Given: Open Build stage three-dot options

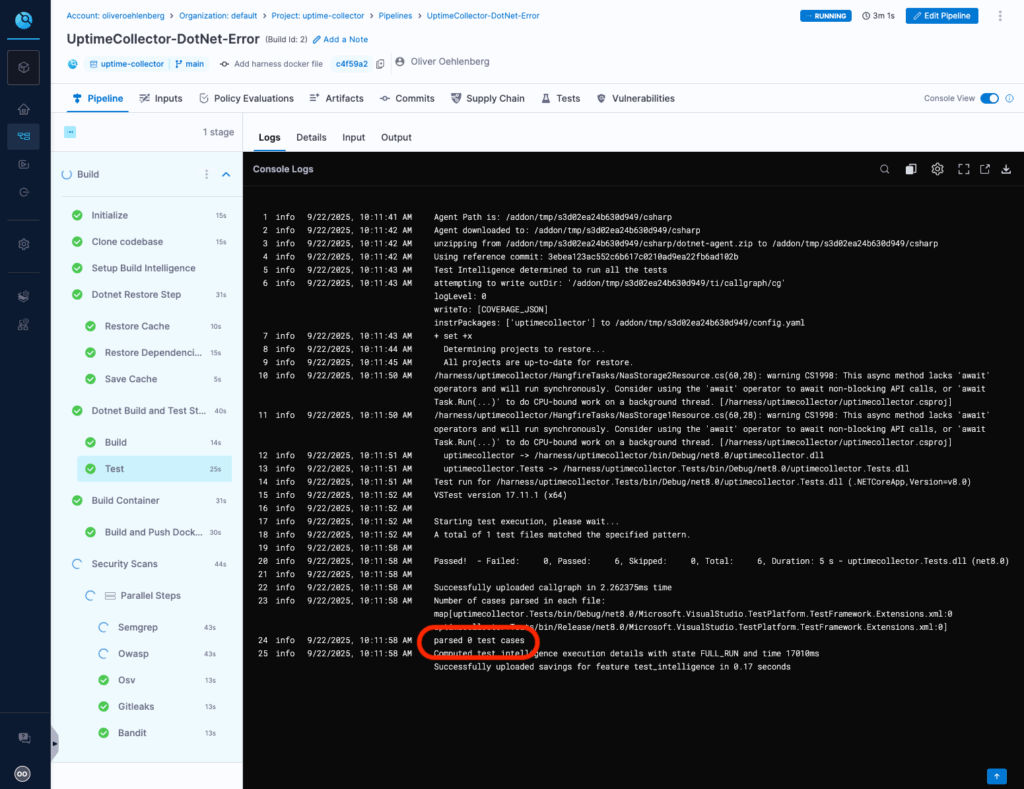Looking at the screenshot, I should (207, 174).
